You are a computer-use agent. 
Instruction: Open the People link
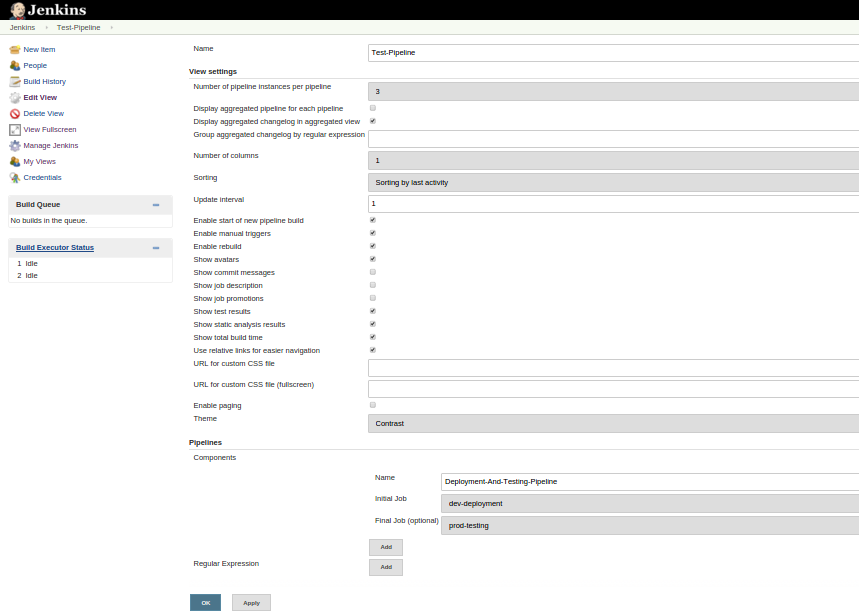(35, 66)
